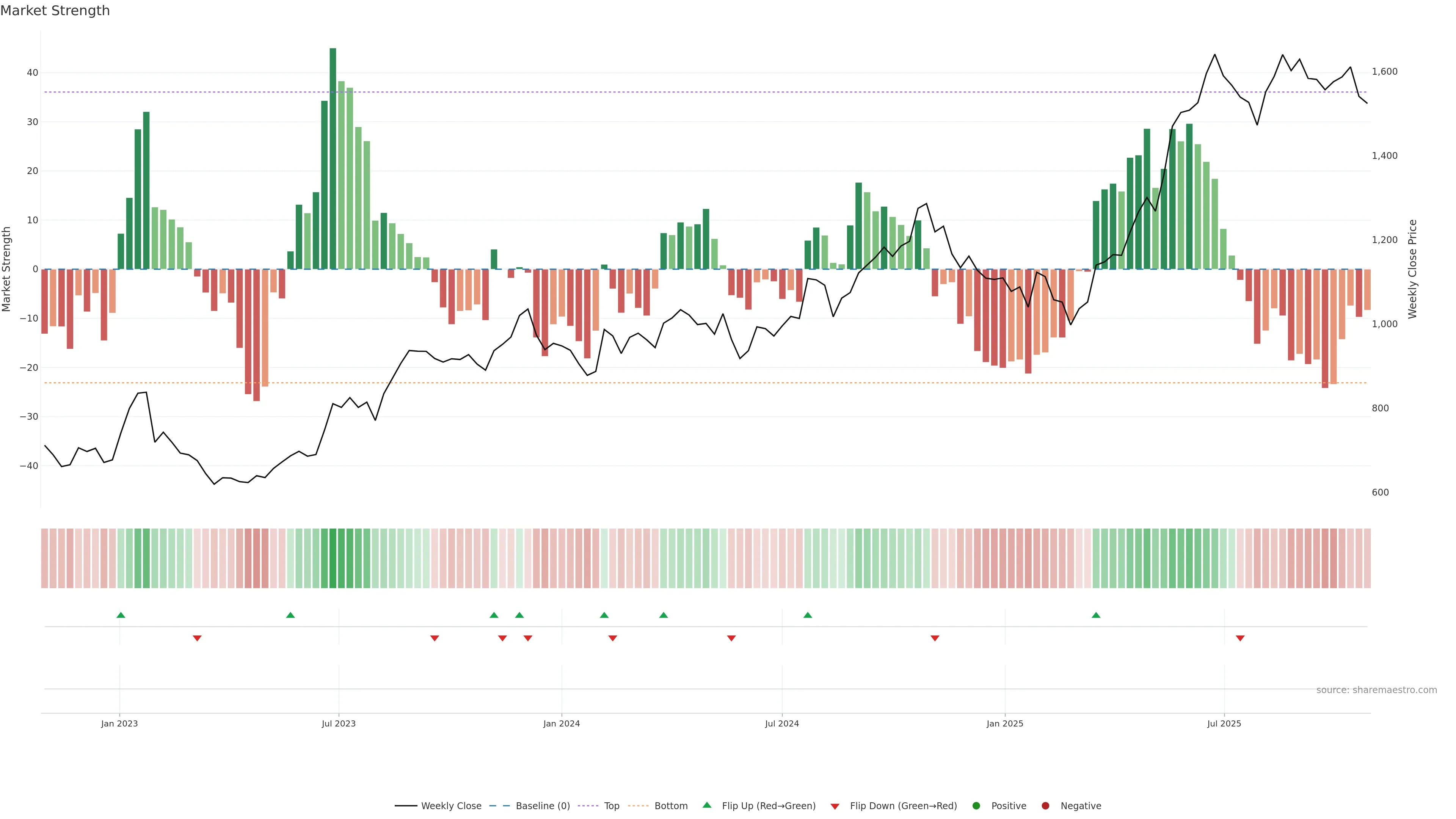
Task: Click the Jan 2024 x-axis label
Action: point(561,723)
